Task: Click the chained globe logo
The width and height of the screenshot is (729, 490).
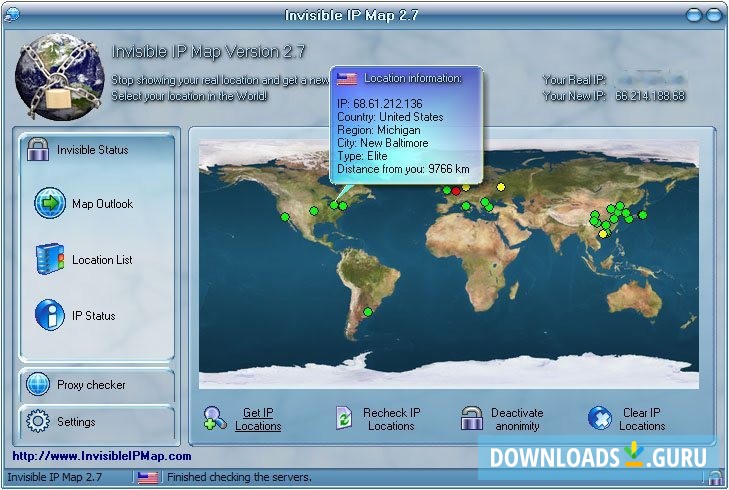Action: tap(59, 76)
